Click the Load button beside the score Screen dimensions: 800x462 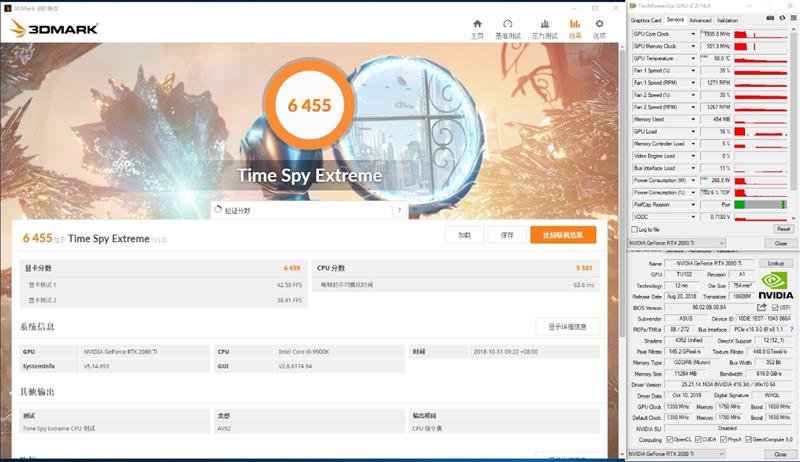pyautogui.click(x=464, y=235)
